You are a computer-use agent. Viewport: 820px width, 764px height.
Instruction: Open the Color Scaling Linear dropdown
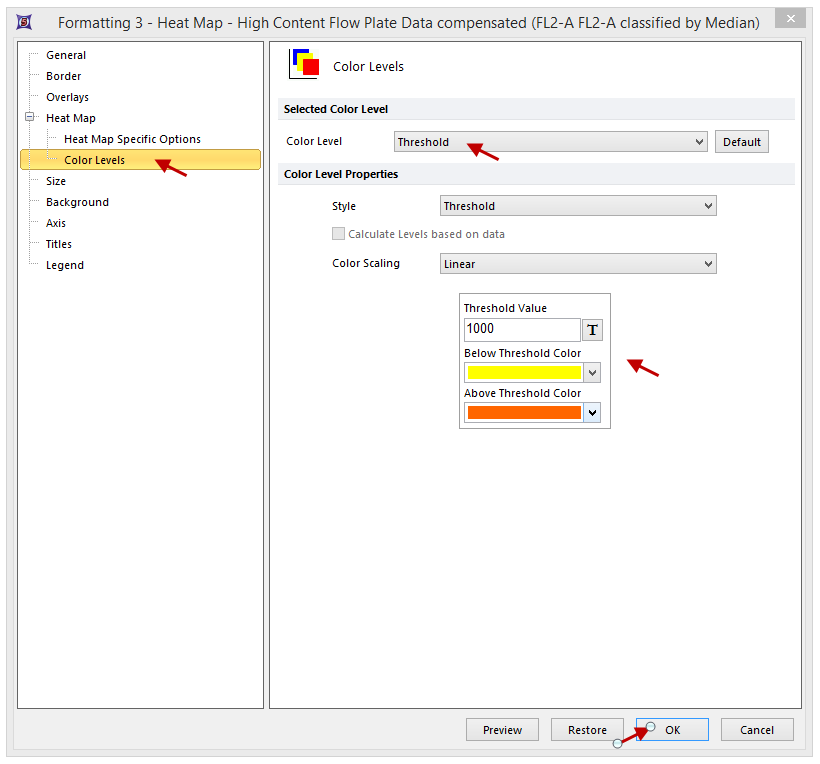point(578,264)
